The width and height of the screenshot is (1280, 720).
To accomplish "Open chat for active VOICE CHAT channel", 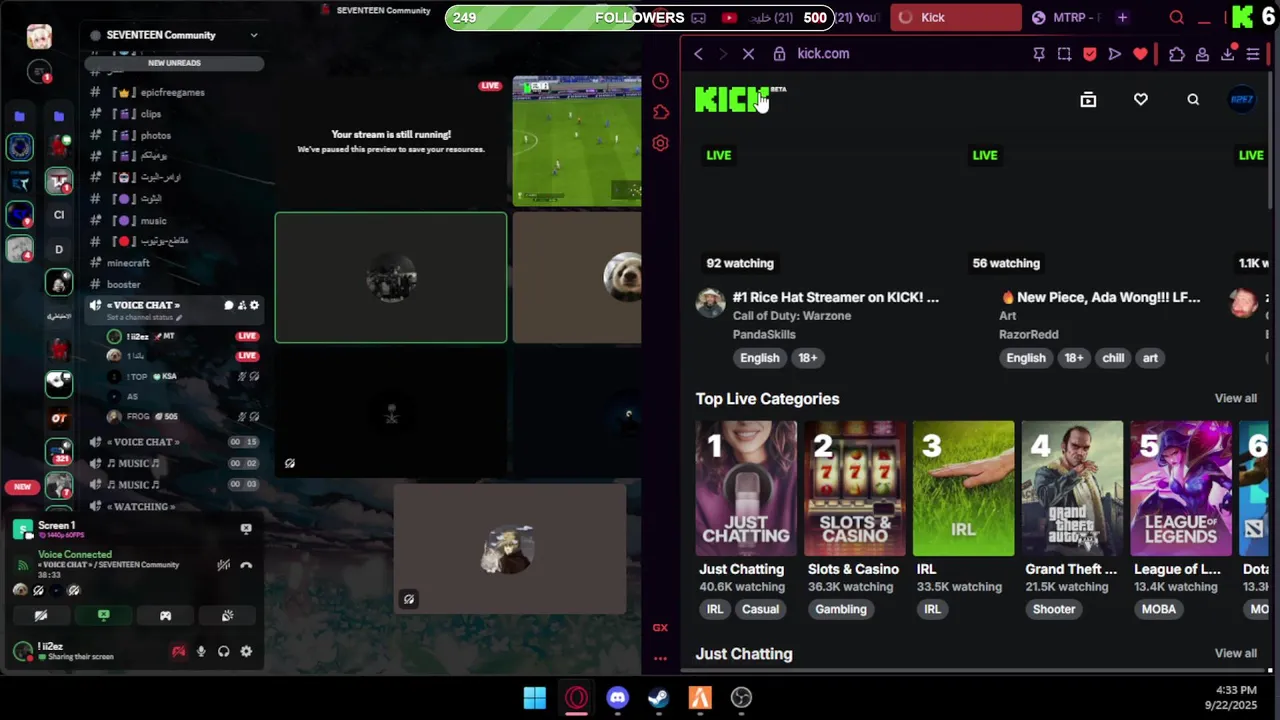I will coord(228,305).
